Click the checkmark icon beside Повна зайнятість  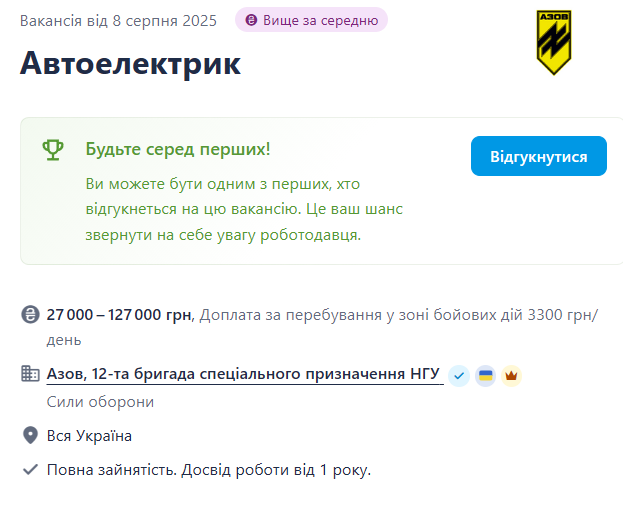click(30, 470)
